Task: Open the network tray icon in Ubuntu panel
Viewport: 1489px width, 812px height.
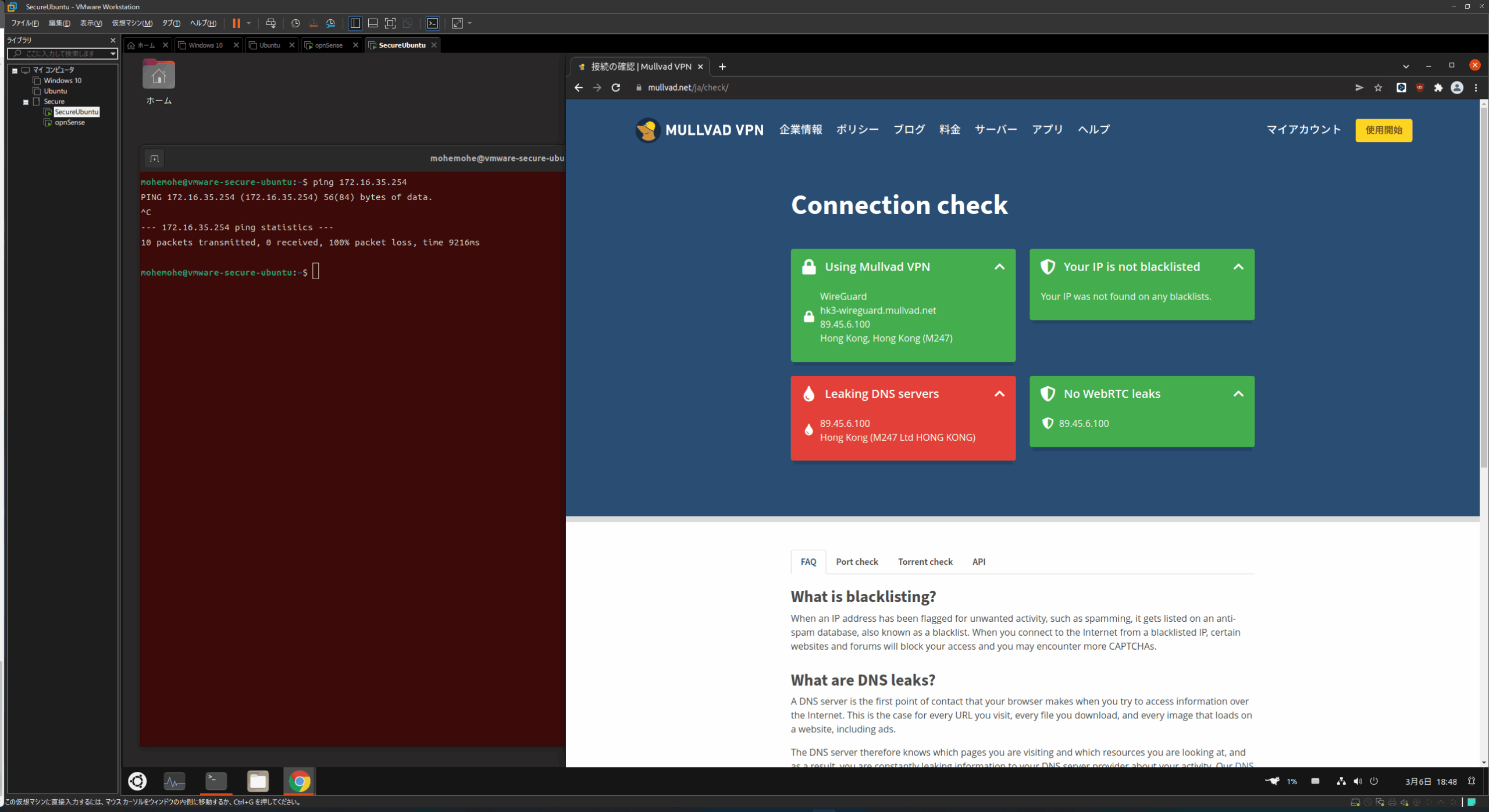Action: click(1341, 781)
